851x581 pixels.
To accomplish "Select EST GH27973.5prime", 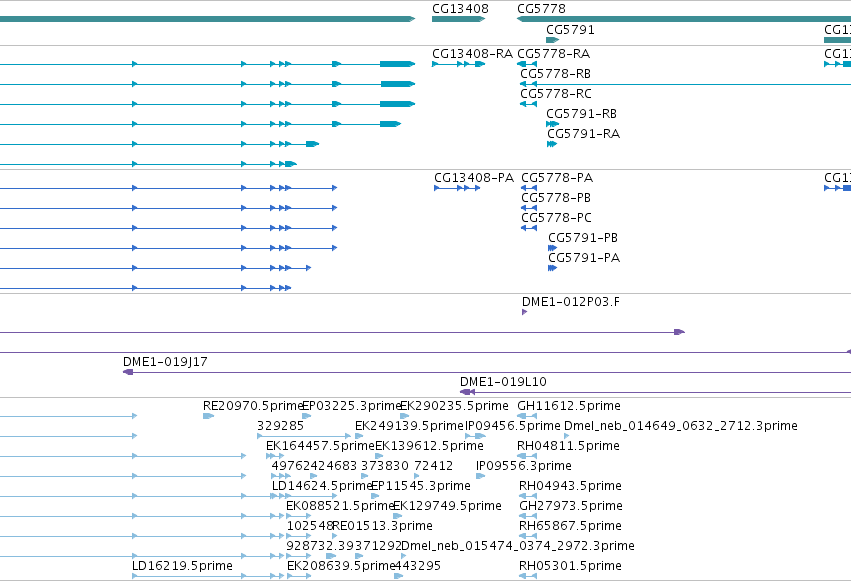I will click(528, 516).
